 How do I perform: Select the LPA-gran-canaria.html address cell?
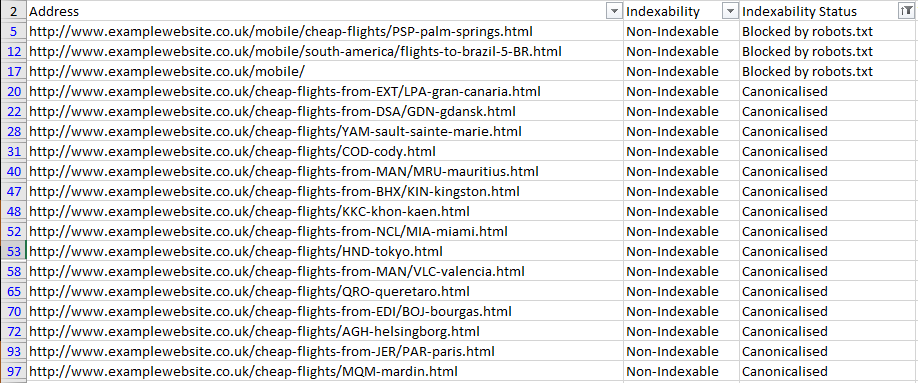click(x=325, y=91)
